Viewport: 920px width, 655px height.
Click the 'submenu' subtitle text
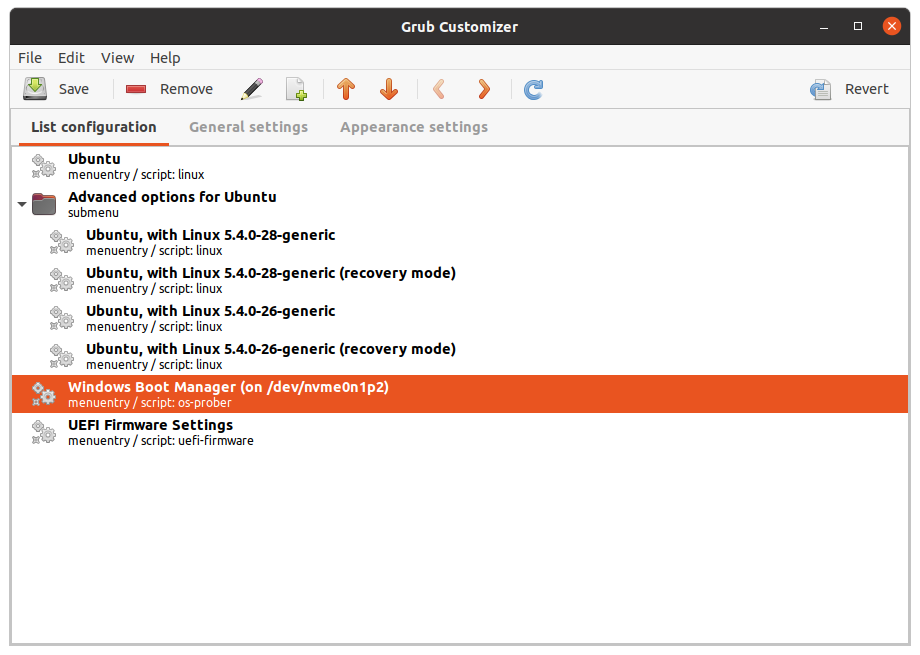pyautogui.click(x=93, y=213)
